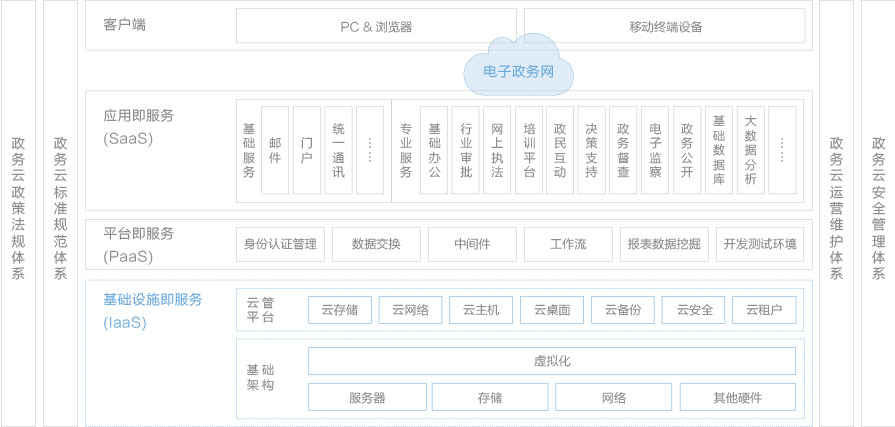This screenshot has width=895, height=427.
Task: Select the 云主机 box
Action: tap(481, 310)
